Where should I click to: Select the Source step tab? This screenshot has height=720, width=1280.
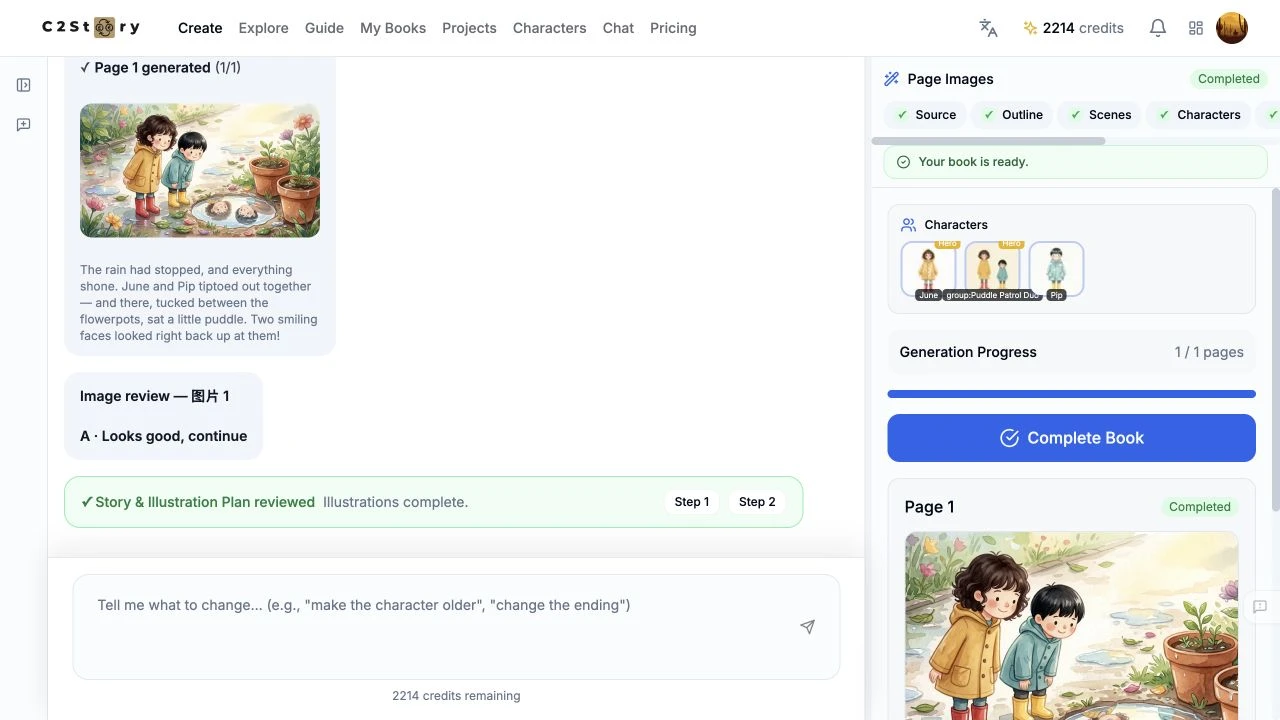(x=927, y=115)
